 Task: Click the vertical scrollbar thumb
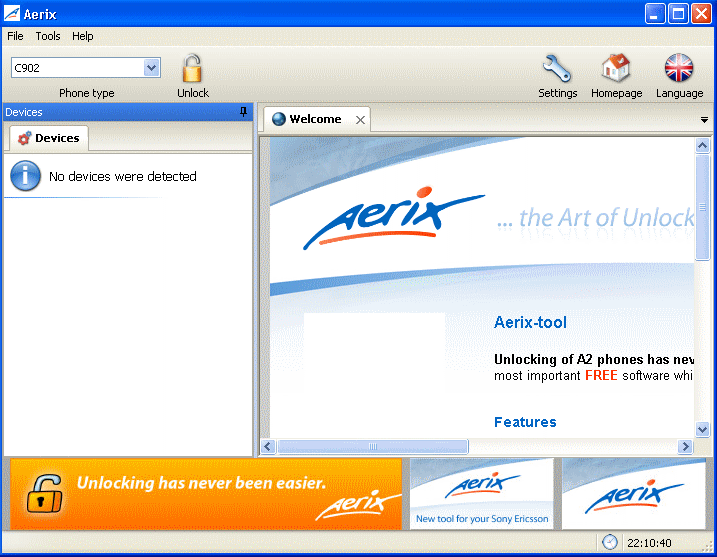[x=702, y=207]
